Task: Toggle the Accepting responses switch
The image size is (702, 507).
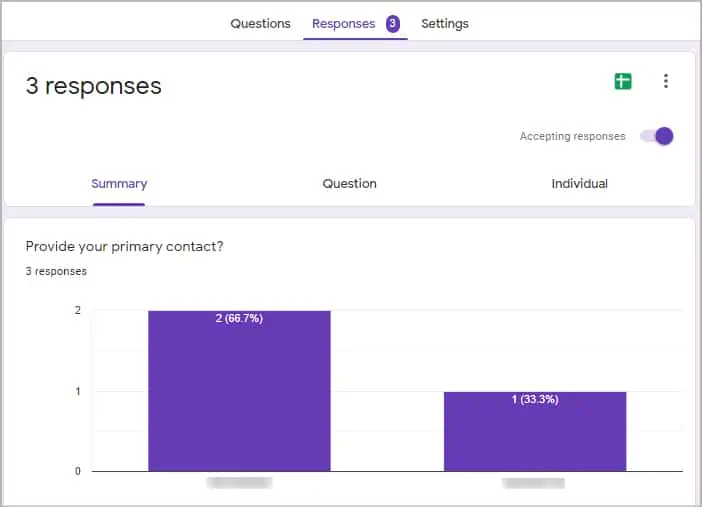Action: (657, 136)
